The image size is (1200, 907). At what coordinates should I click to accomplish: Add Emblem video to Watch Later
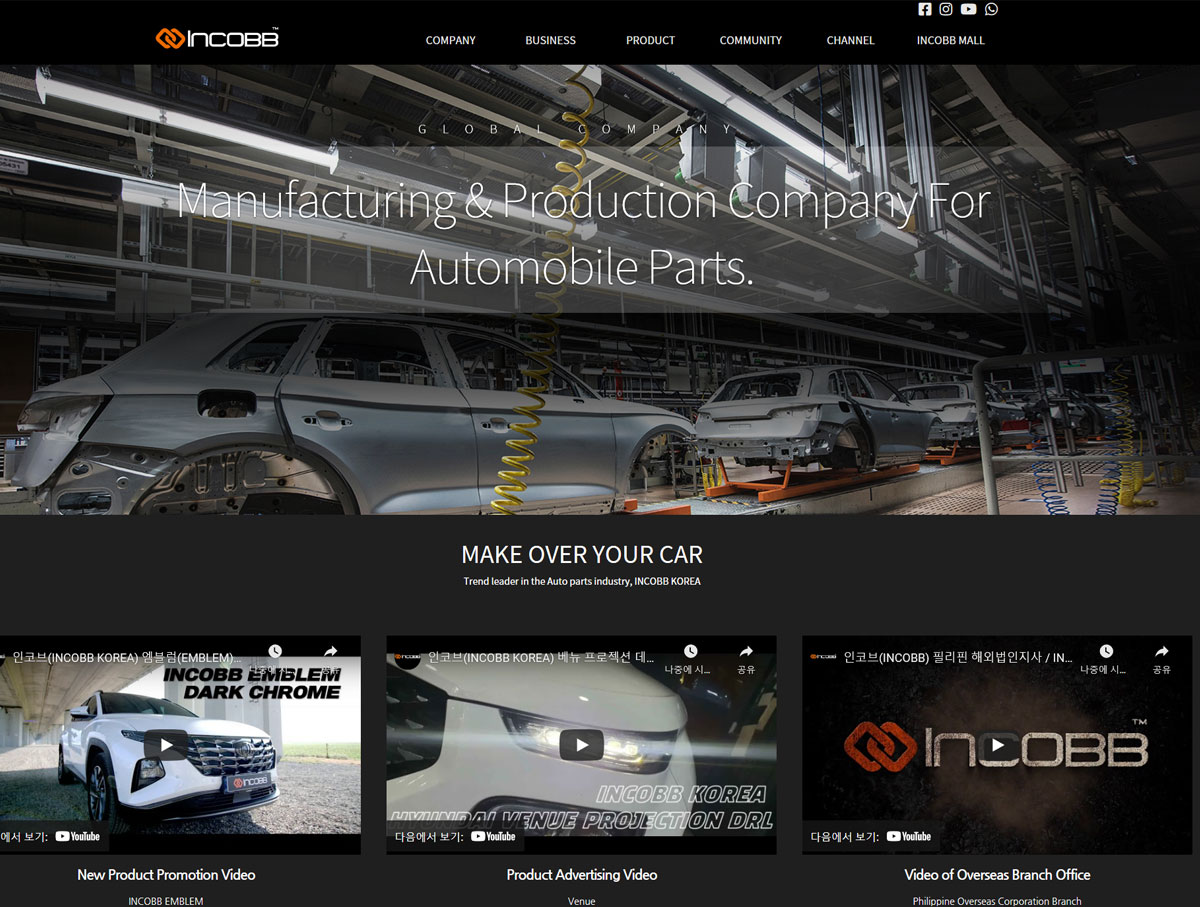274,658
